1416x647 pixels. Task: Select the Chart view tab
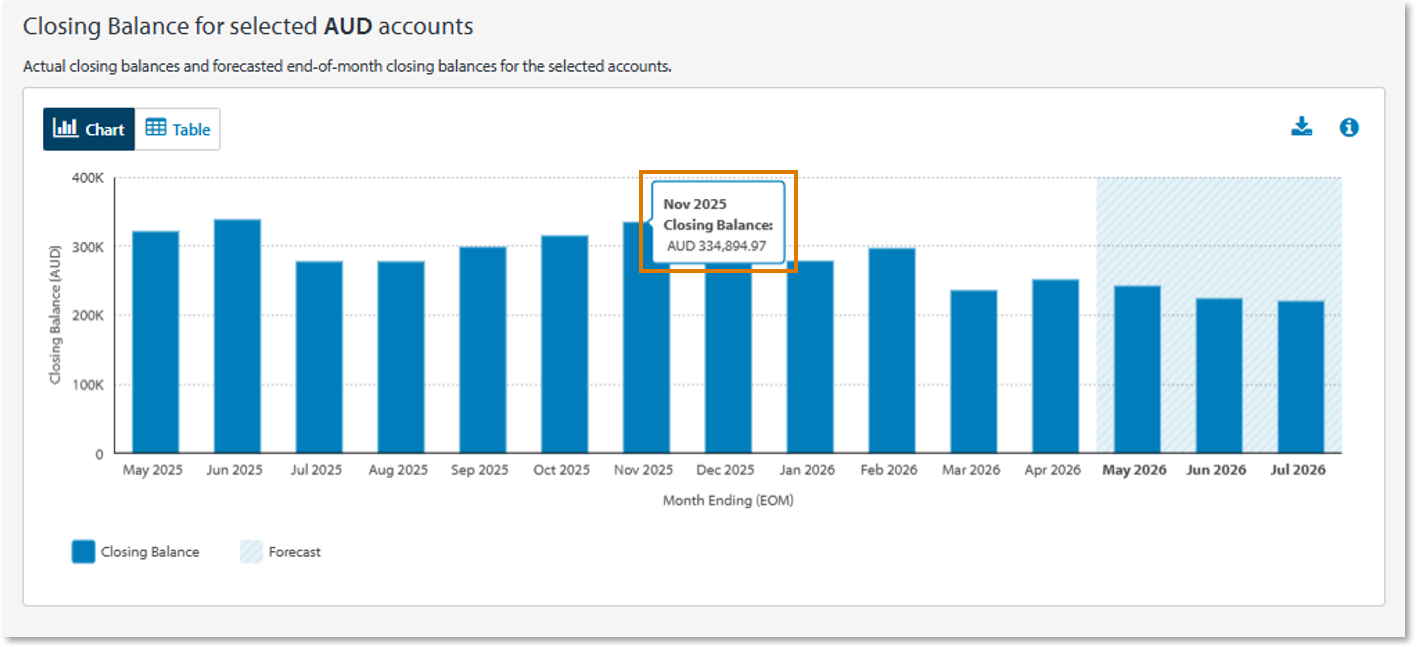(x=89, y=129)
